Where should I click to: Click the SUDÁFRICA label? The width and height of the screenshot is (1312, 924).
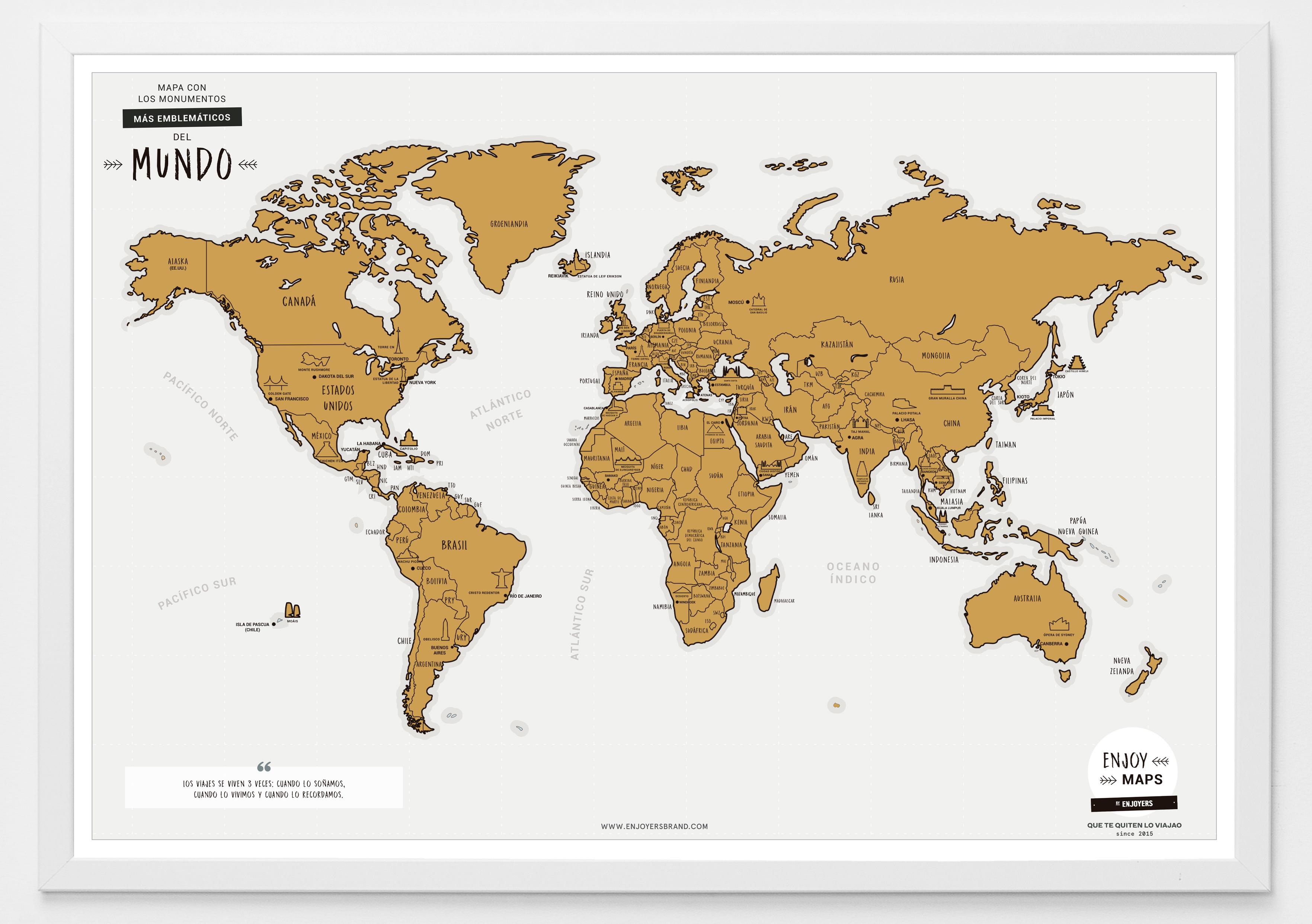(697, 631)
